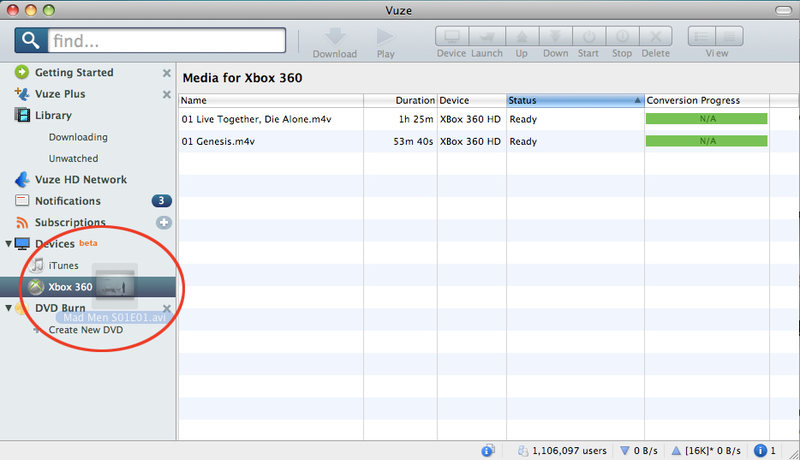The height and width of the screenshot is (460, 800).
Task: Sort by Name column header
Action: click(x=271, y=100)
